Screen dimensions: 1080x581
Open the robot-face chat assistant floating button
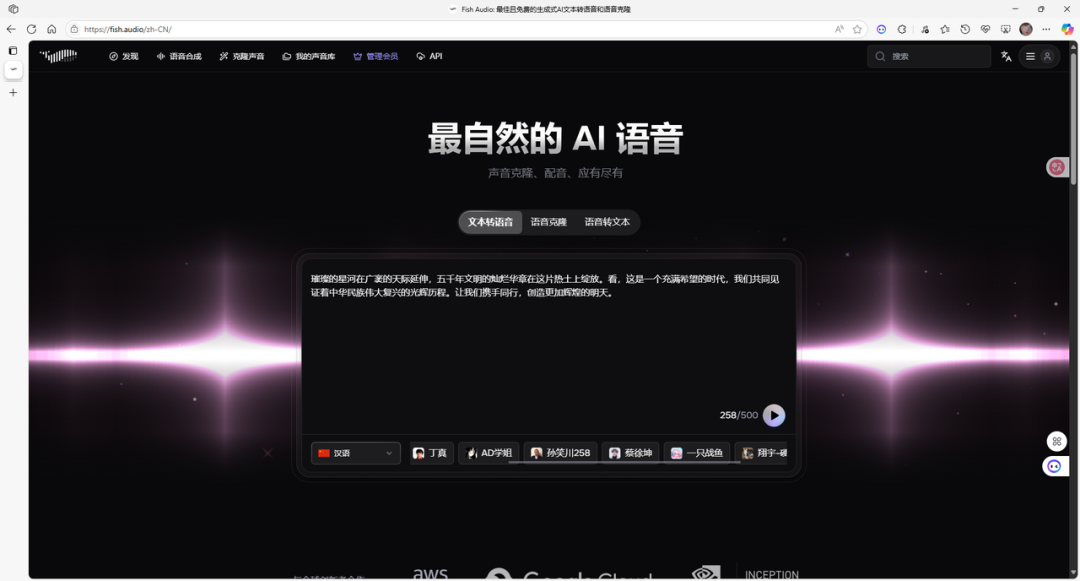click(1055, 467)
